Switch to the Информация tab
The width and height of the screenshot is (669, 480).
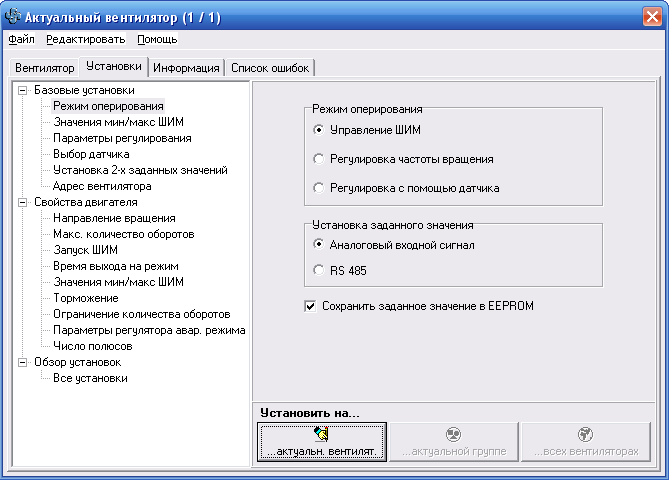[186, 68]
